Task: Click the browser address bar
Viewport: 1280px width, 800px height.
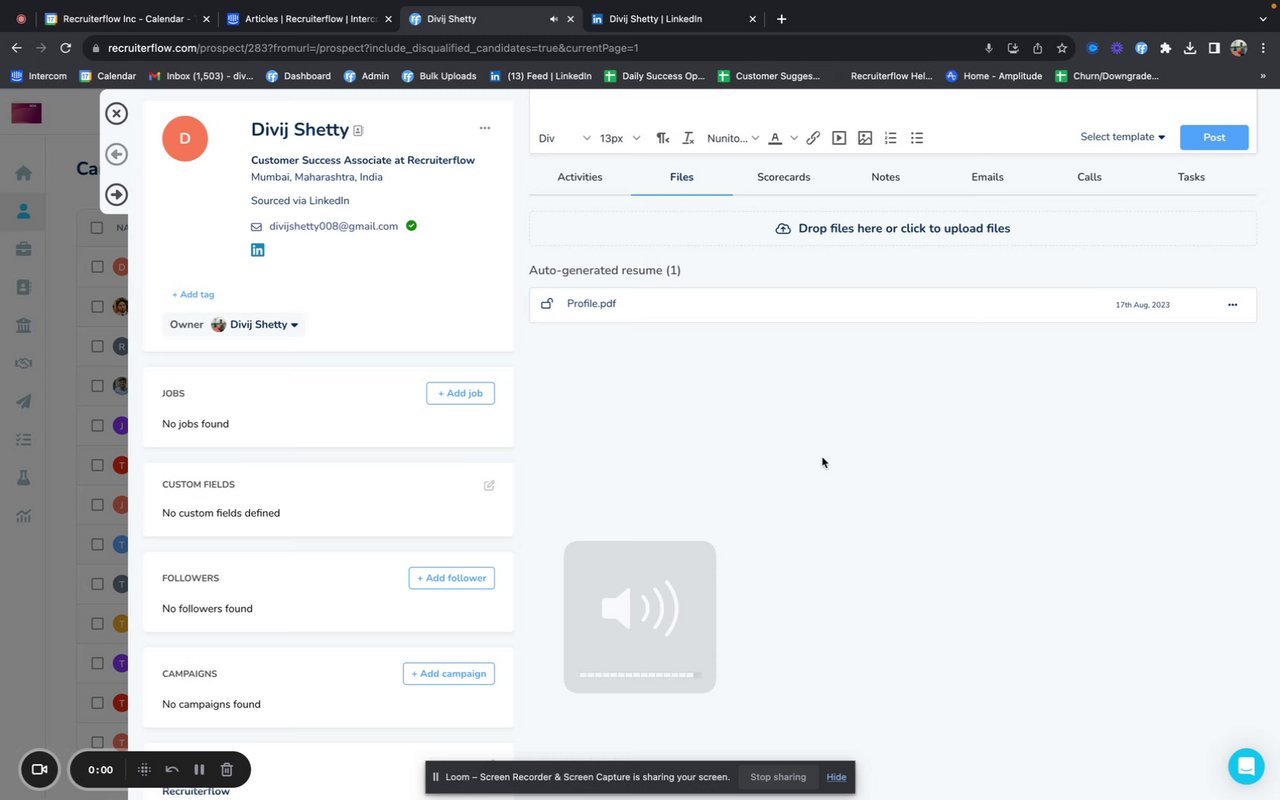Action: (x=530, y=48)
